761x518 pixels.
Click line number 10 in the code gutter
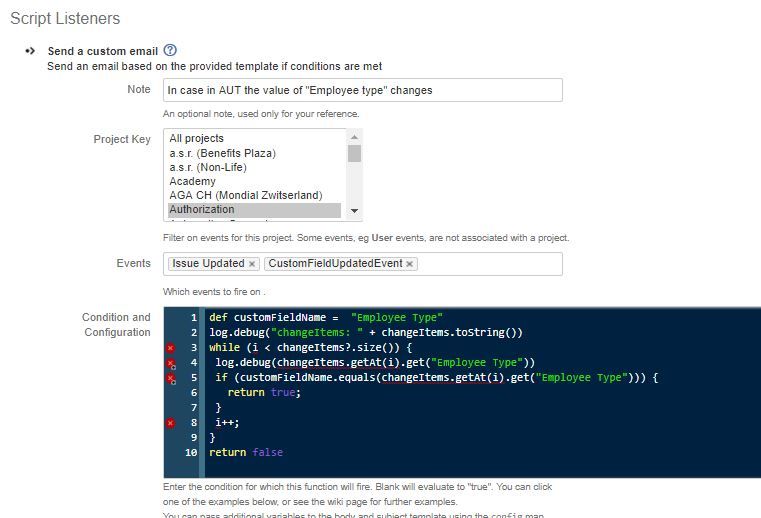(x=191, y=452)
